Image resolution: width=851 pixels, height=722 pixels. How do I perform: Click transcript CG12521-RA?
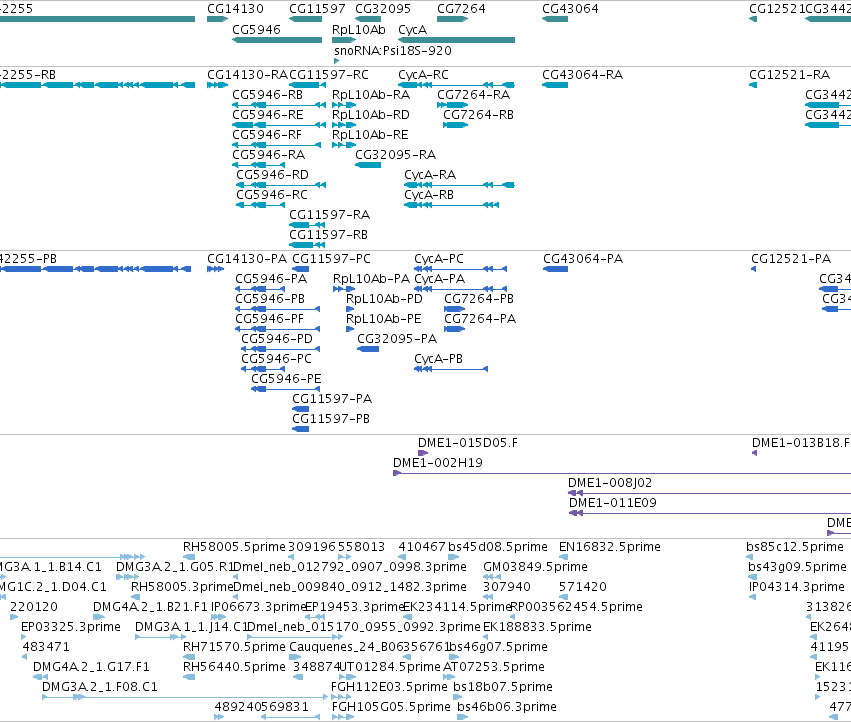[789, 74]
